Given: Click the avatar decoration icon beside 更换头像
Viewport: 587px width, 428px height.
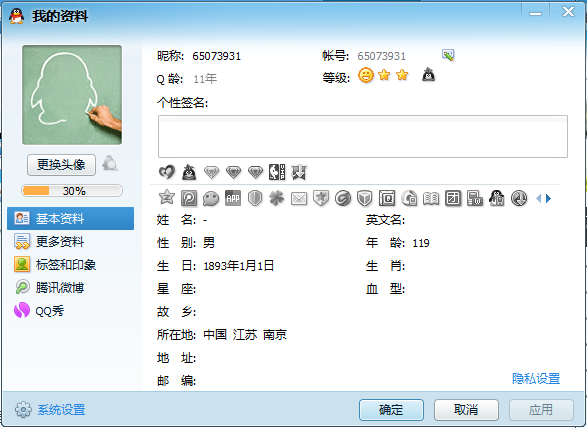Looking at the screenshot, I should [x=110, y=164].
